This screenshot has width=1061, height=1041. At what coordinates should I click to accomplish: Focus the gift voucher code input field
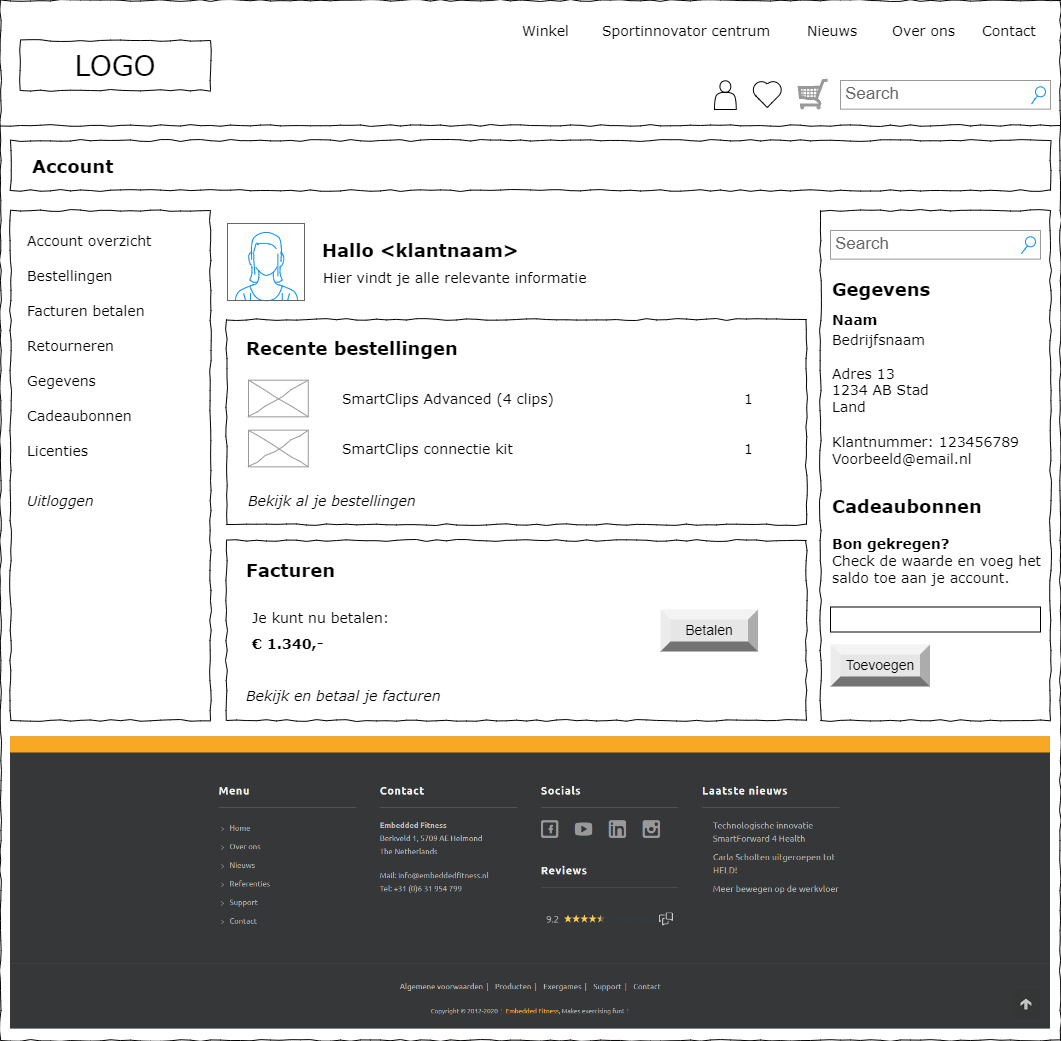[935, 620]
